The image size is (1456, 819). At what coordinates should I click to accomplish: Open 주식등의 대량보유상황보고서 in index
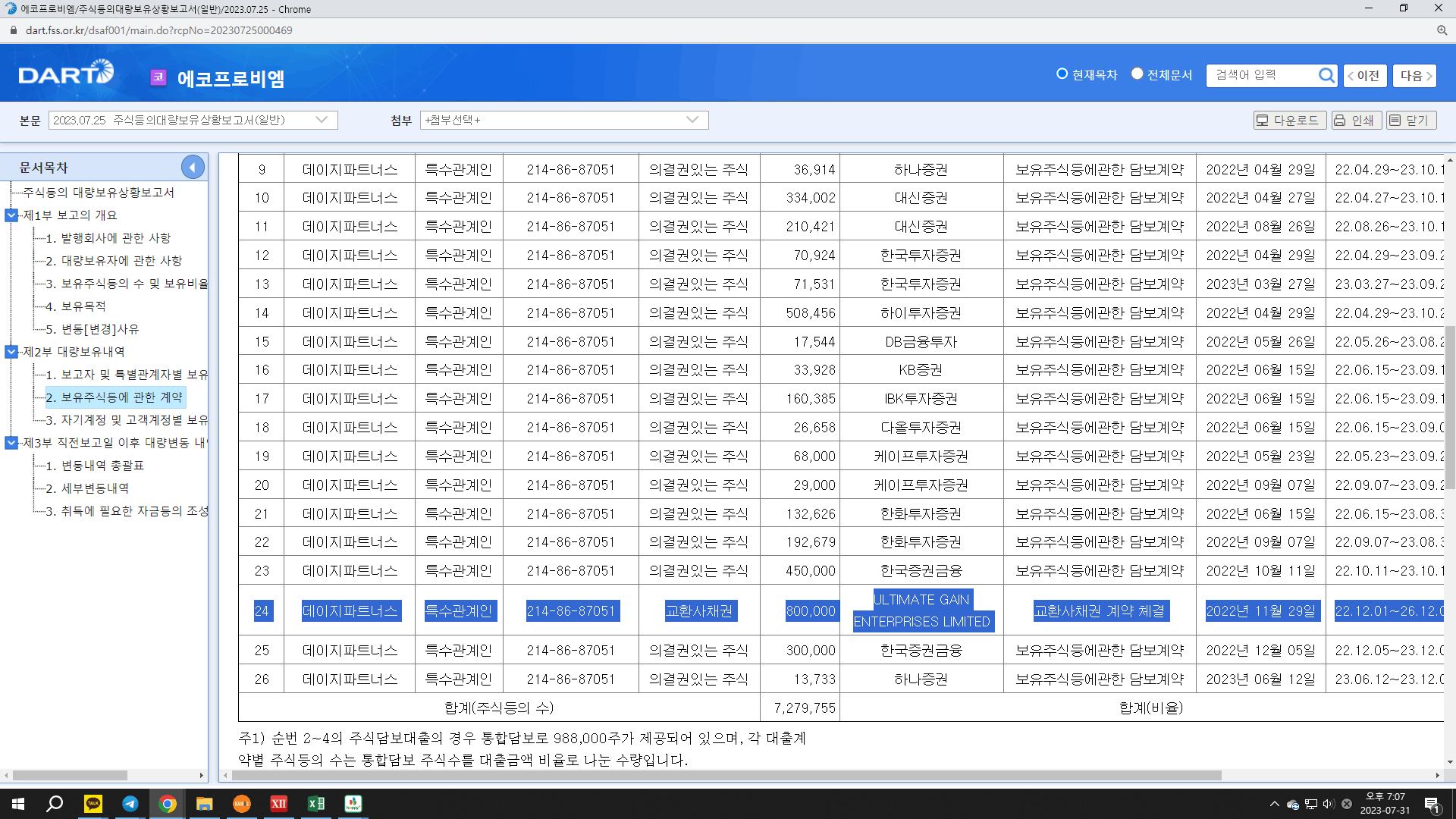pyautogui.click(x=99, y=193)
